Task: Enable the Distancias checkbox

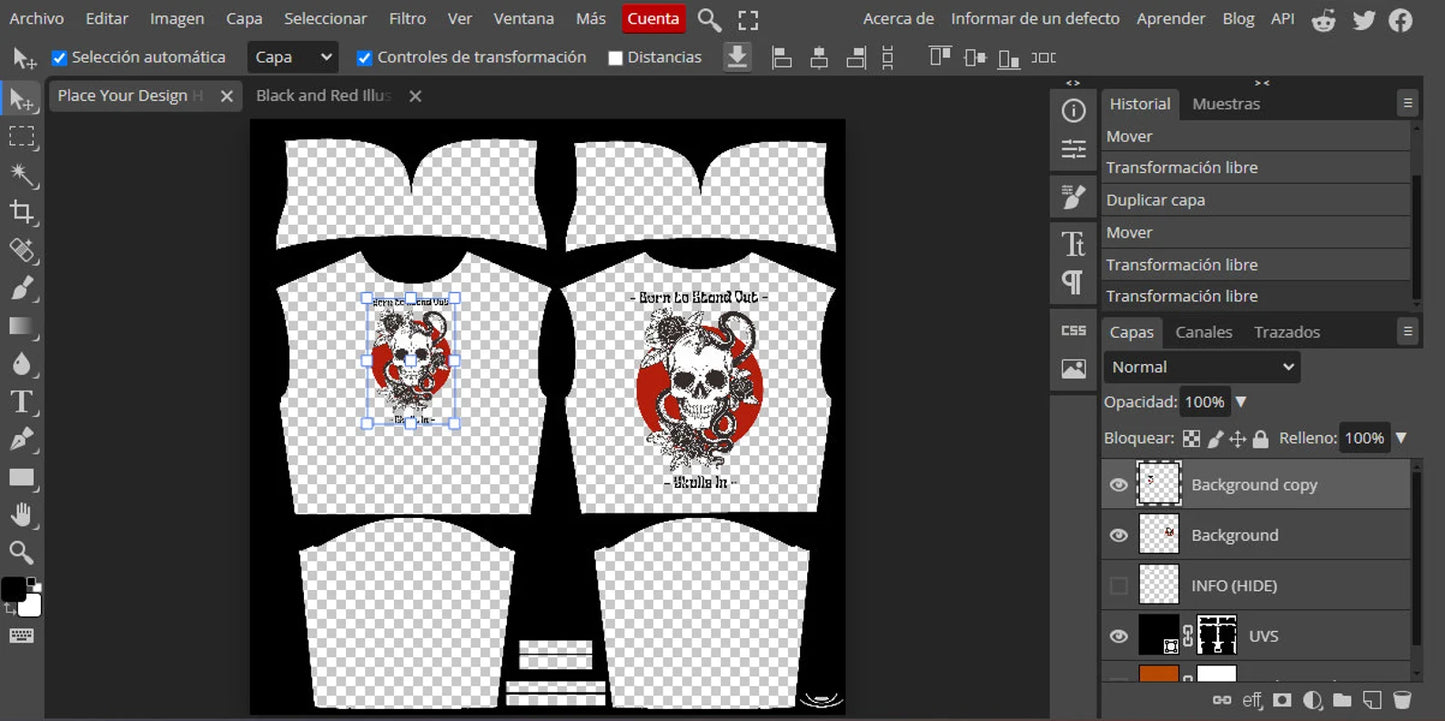Action: [616, 58]
